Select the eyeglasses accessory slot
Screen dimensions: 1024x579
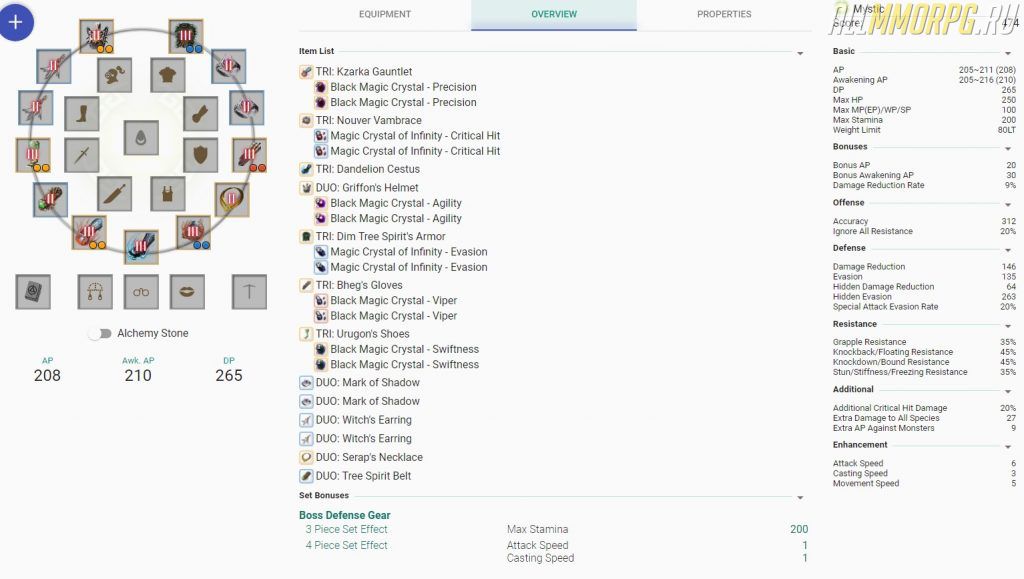pyautogui.click(x=141, y=291)
